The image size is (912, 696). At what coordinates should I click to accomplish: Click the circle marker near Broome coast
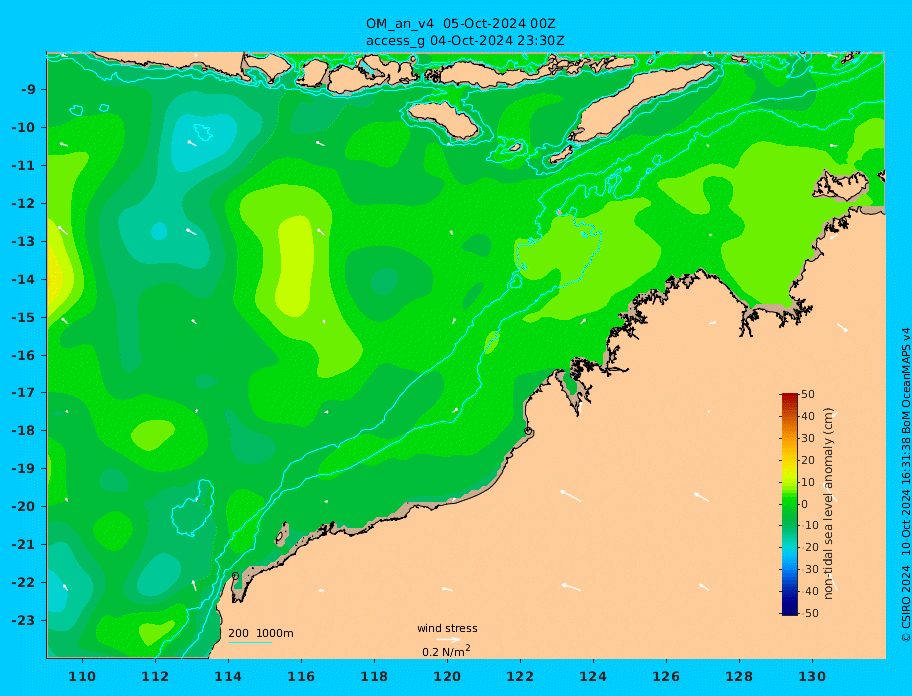pyautogui.click(x=528, y=431)
